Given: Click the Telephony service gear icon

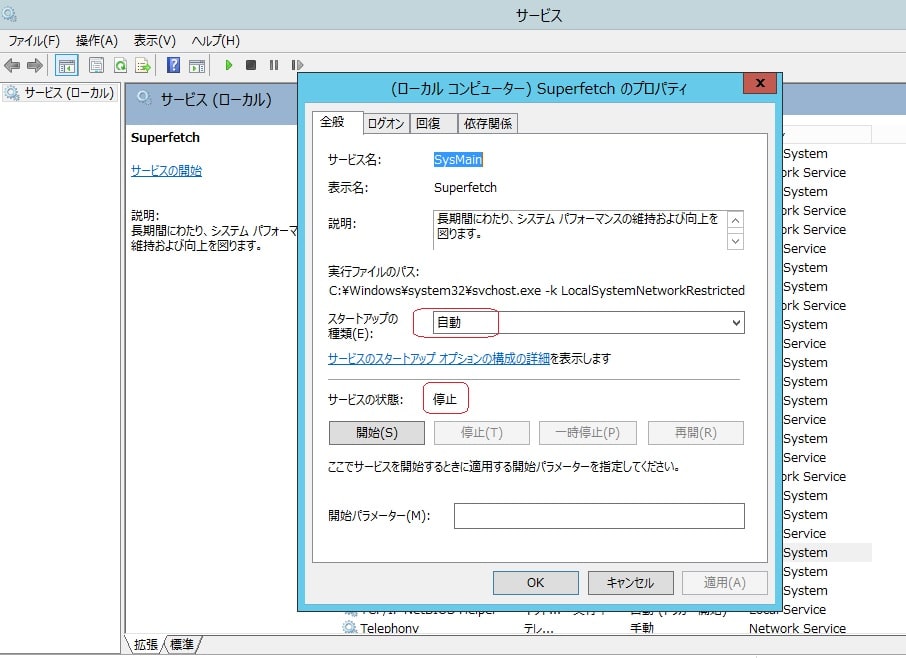Looking at the screenshot, I should pyautogui.click(x=350, y=627).
